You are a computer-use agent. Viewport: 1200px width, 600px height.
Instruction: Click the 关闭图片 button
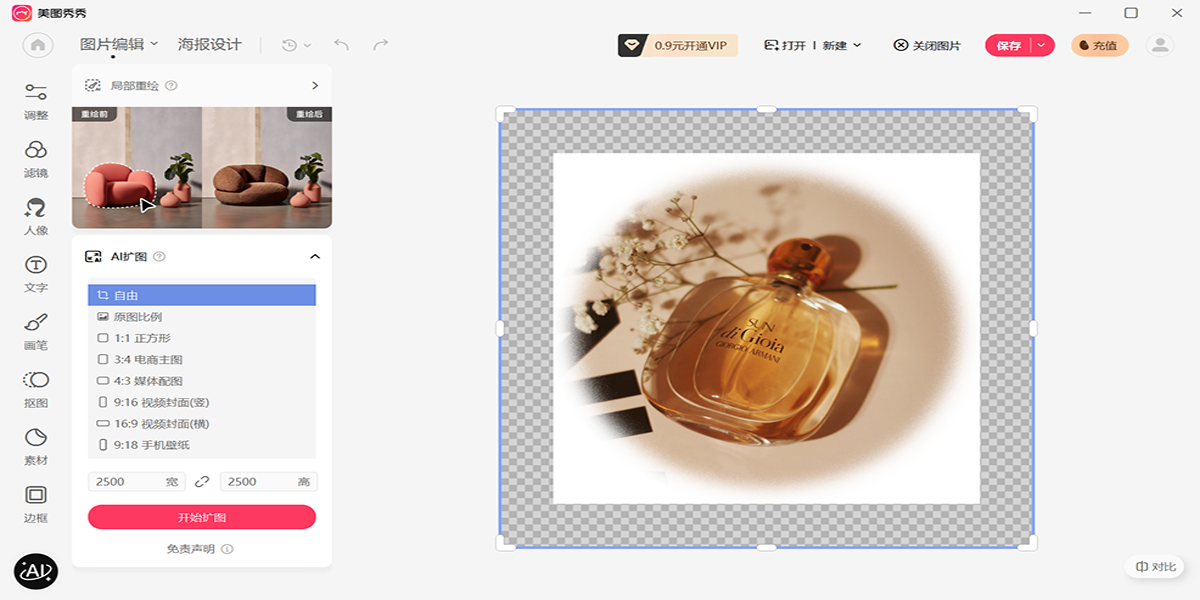click(x=927, y=45)
